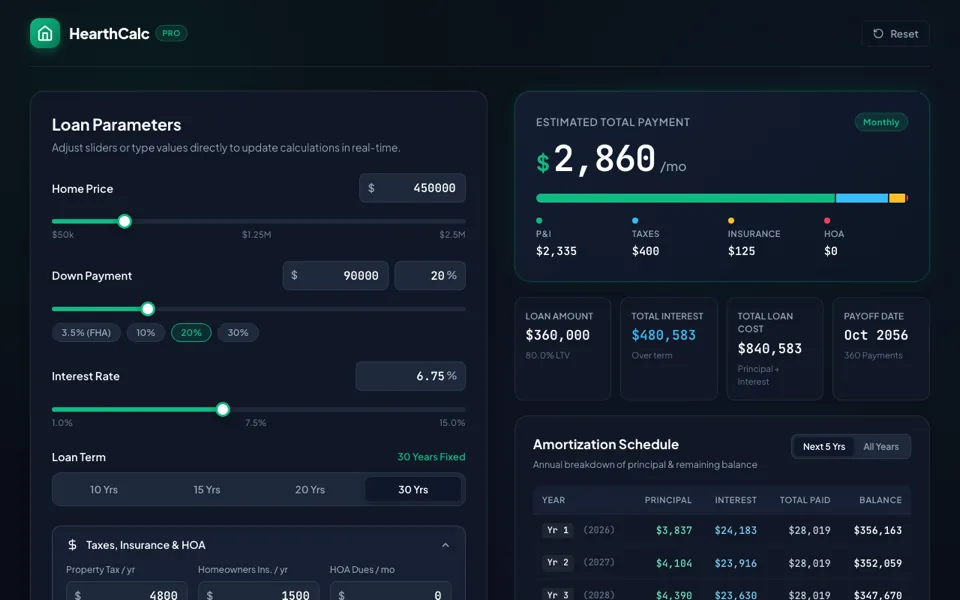Image resolution: width=960 pixels, height=600 pixels.
Task: Click the Interest Rate input field
Action: pyautogui.click(x=410, y=376)
